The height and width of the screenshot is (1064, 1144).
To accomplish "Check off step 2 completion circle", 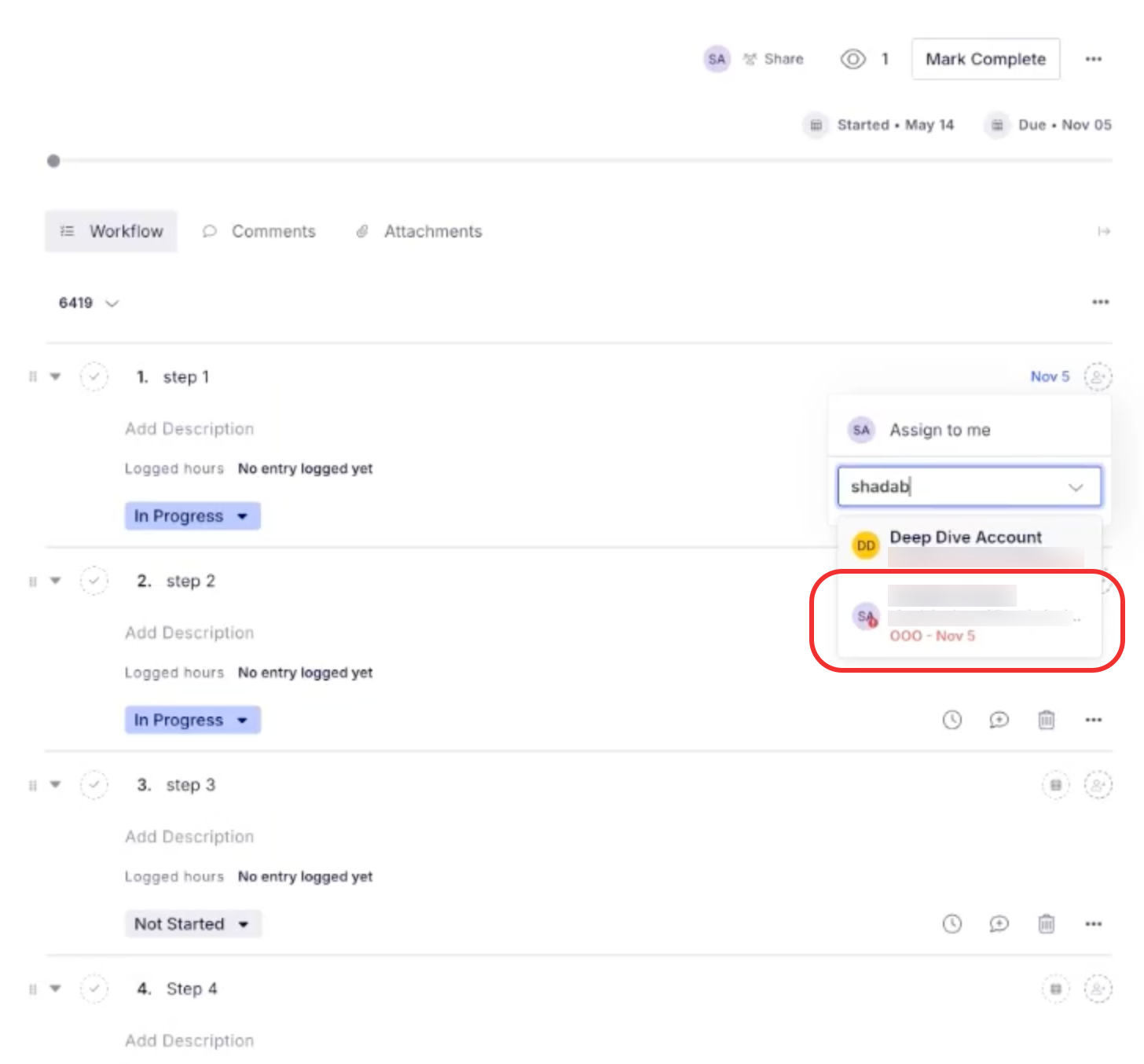I will [x=94, y=582].
